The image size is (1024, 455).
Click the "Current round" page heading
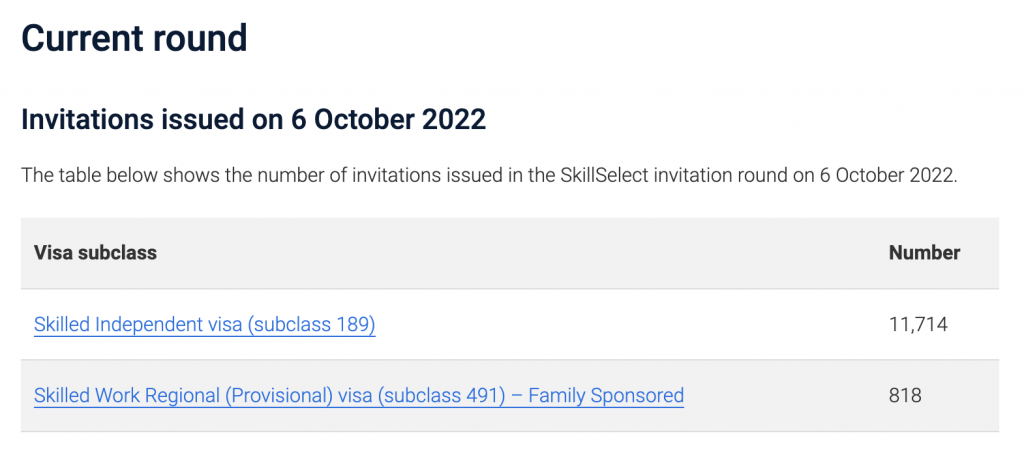coord(134,39)
